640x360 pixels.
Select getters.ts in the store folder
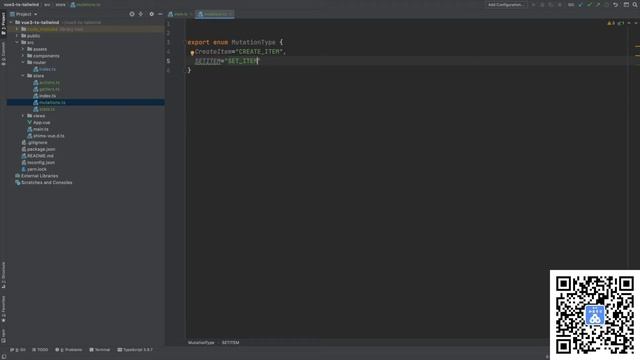point(46,89)
